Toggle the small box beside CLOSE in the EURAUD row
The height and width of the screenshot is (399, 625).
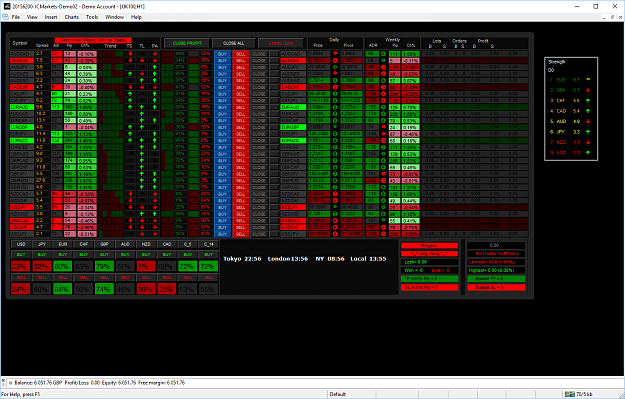click(x=274, y=107)
